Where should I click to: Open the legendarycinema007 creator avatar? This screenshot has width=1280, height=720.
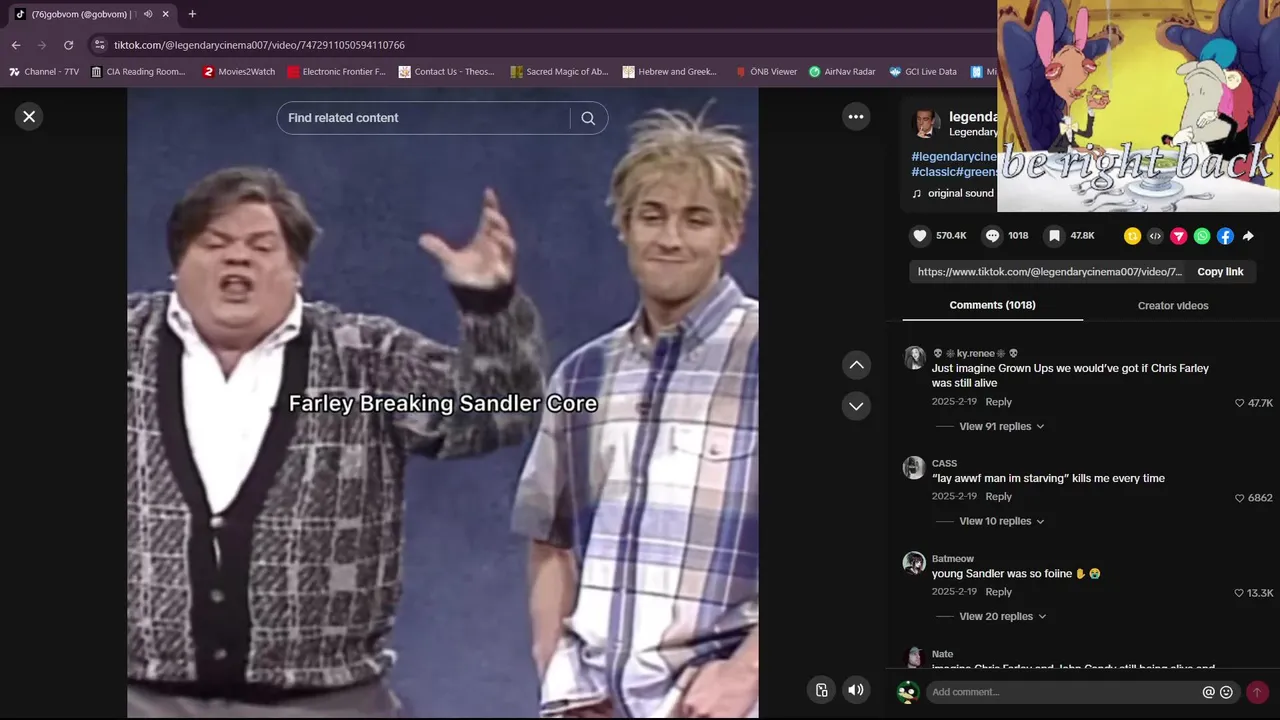(926, 124)
